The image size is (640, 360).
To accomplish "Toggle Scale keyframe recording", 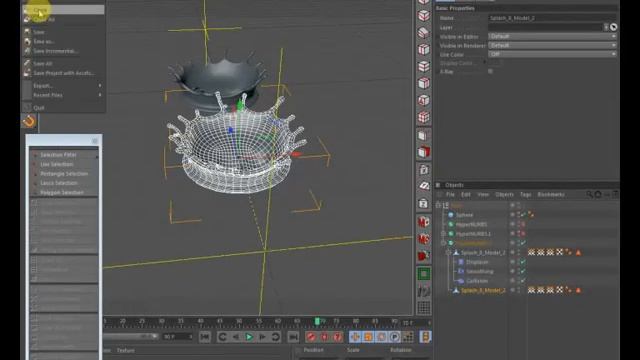I will coord(368,337).
